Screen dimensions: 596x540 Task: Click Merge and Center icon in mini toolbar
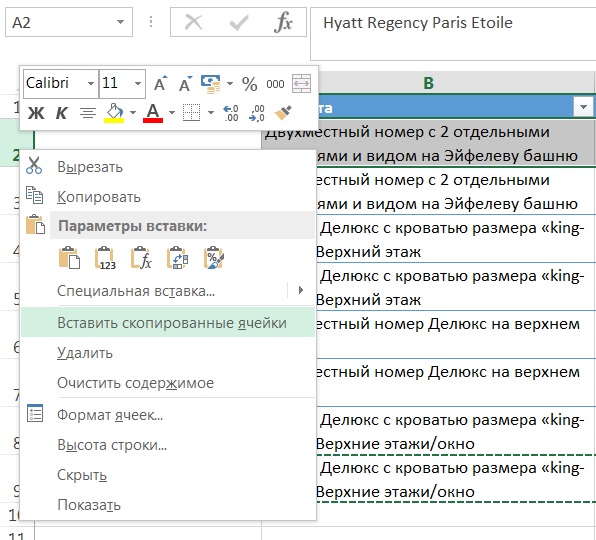tap(301, 84)
